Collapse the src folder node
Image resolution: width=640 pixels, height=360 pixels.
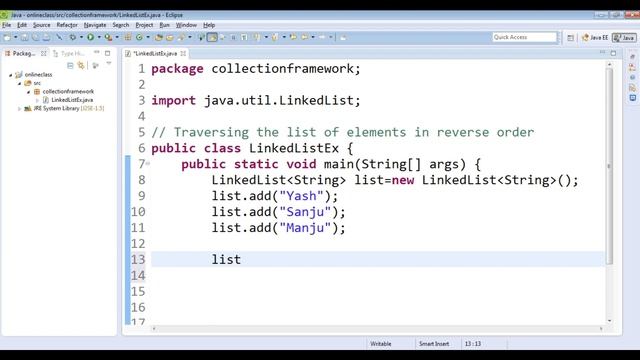(x=19, y=83)
